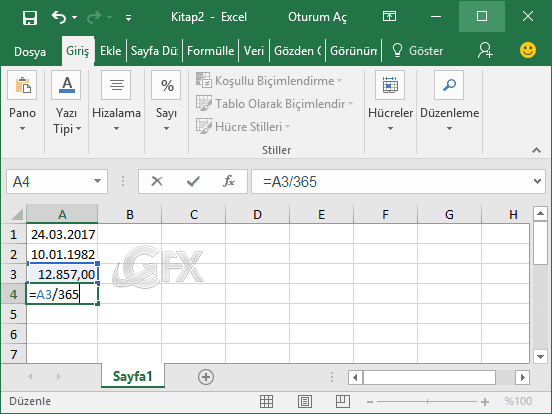552x414 pixels.
Task: Click cell containing 12.857,00
Action: (x=62, y=274)
